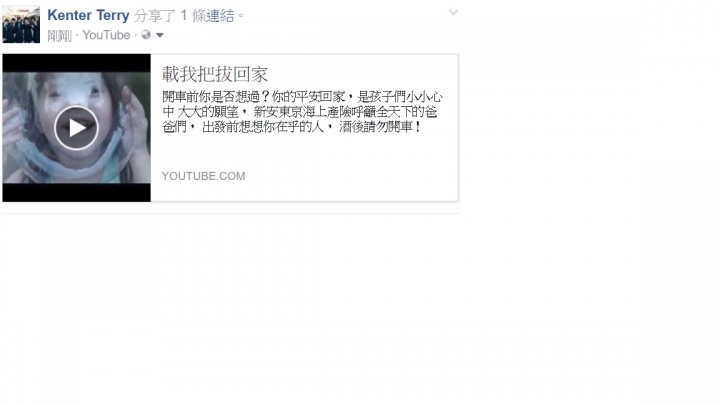The image size is (720, 405).
Task: Click the last description line ending 酒後請勿開車
Action: tap(292, 127)
